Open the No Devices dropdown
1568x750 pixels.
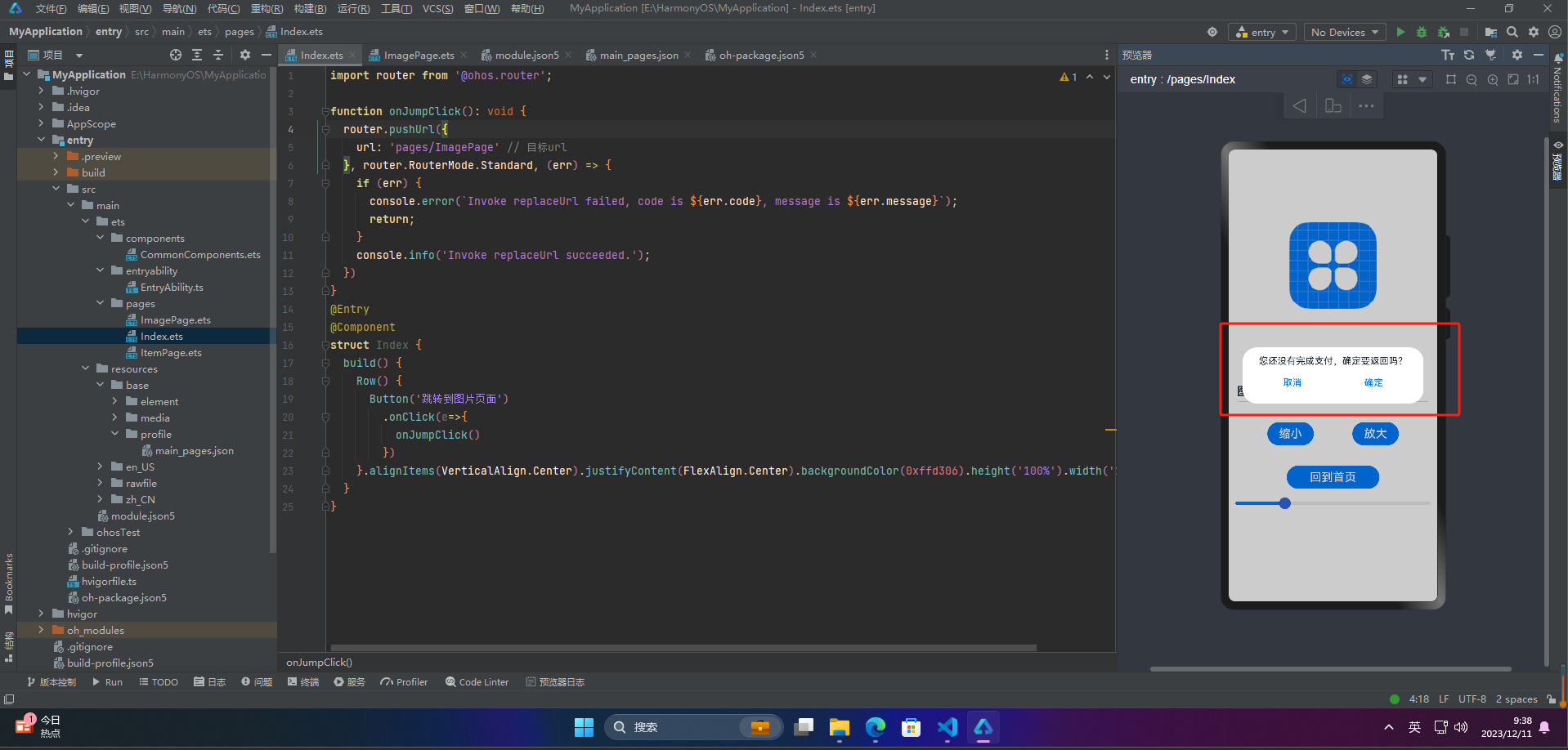pos(1344,32)
